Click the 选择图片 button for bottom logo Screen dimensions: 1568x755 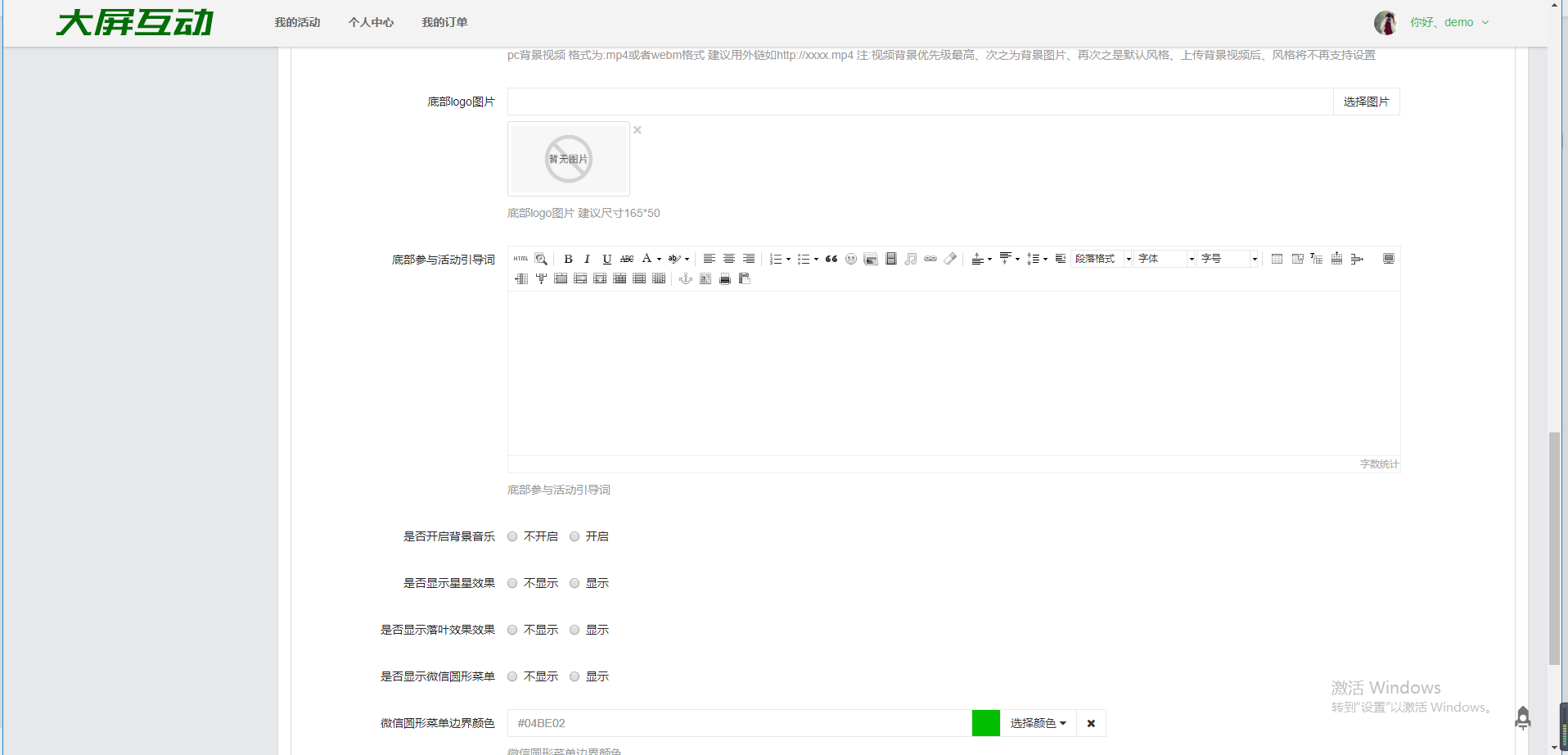[x=1366, y=102]
